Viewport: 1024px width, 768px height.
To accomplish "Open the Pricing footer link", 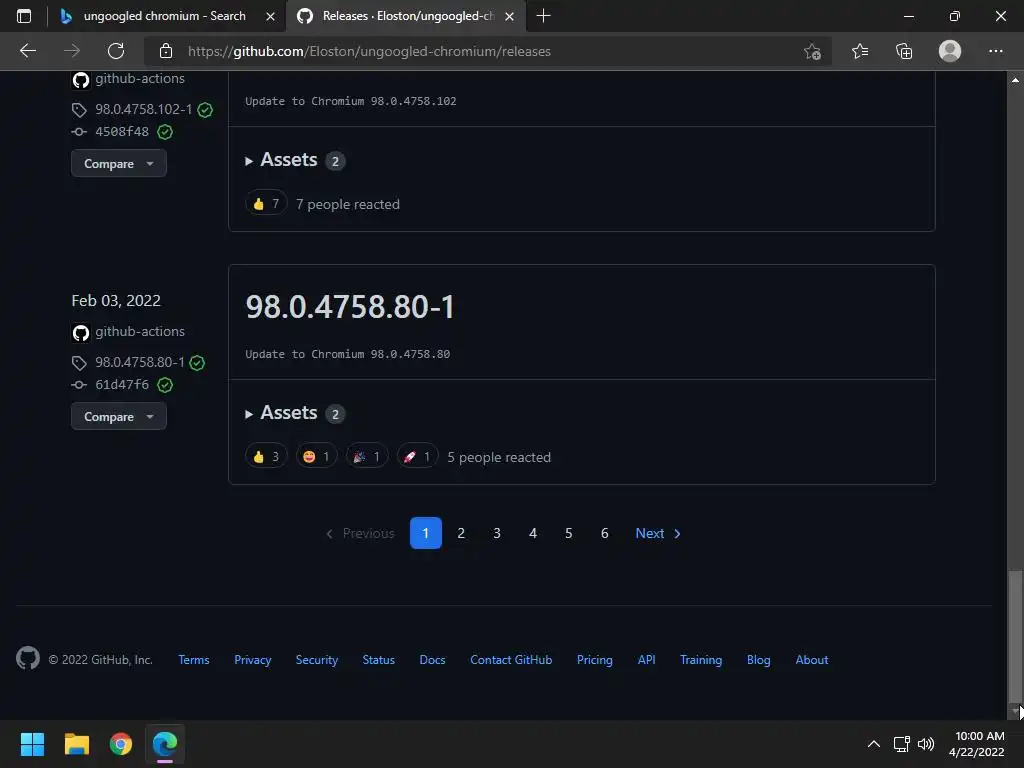I will click(x=595, y=660).
